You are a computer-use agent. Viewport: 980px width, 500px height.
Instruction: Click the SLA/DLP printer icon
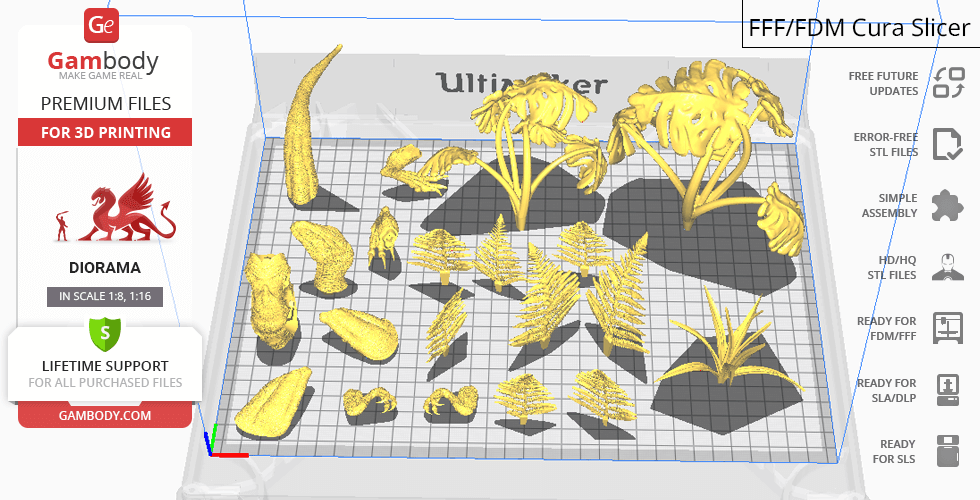(947, 389)
